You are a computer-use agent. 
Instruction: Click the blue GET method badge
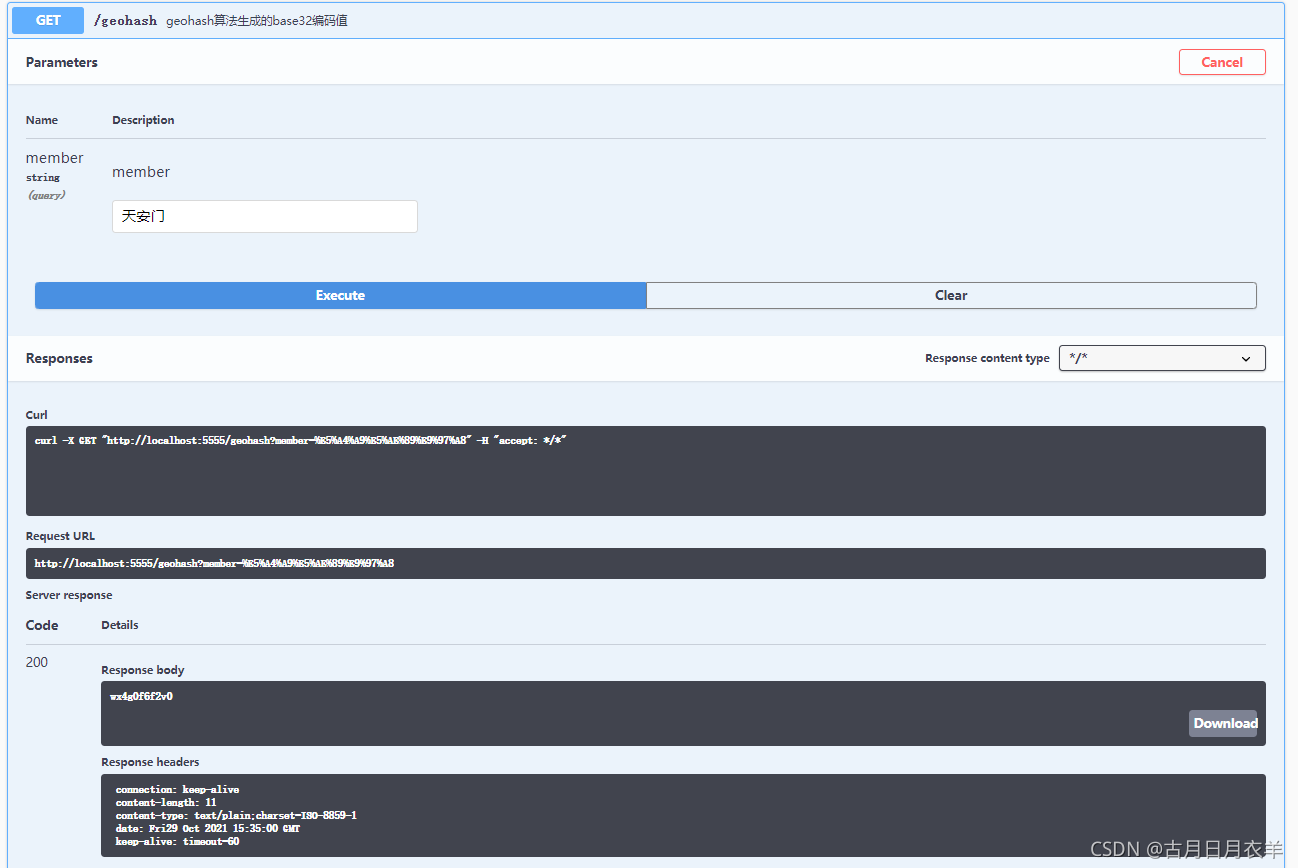[48, 20]
